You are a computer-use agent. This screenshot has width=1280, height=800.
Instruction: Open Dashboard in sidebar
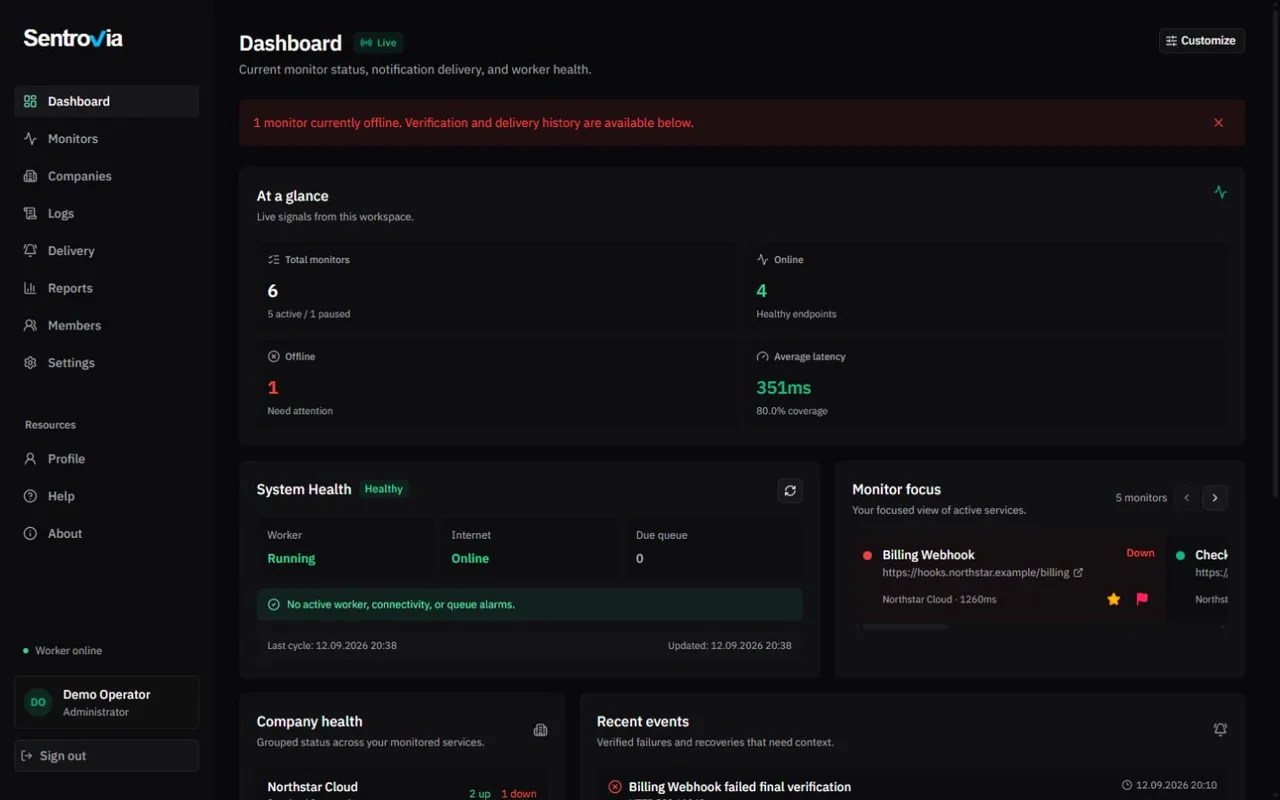pos(106,101)
